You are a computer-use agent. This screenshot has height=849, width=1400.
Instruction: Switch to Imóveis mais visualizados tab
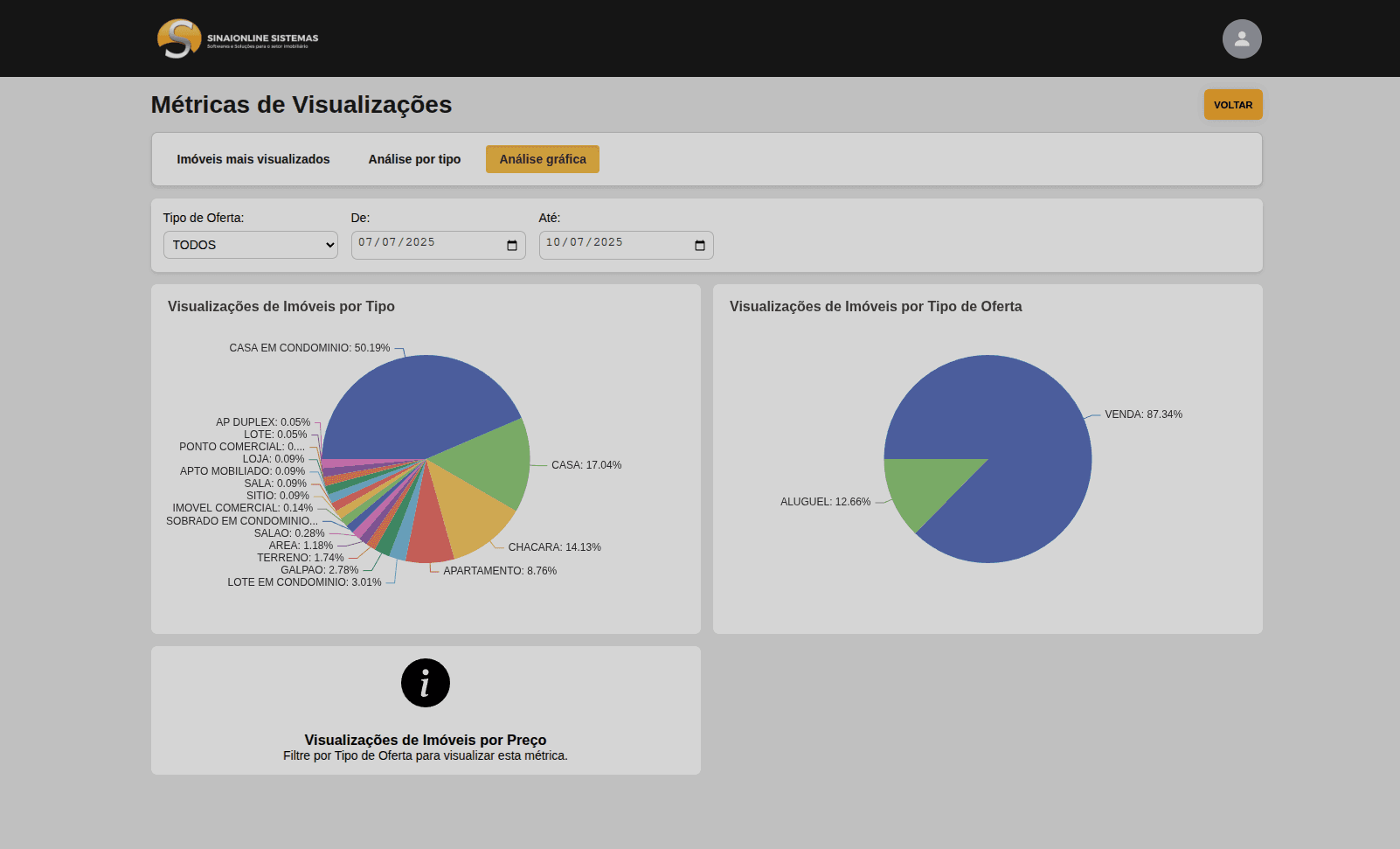point(253,159)
